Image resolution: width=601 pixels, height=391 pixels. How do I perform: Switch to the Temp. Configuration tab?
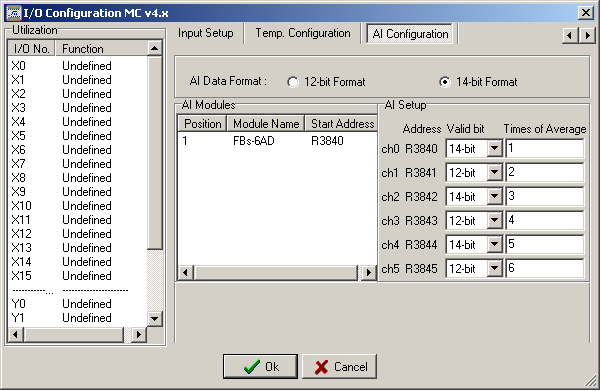(303, 33)
